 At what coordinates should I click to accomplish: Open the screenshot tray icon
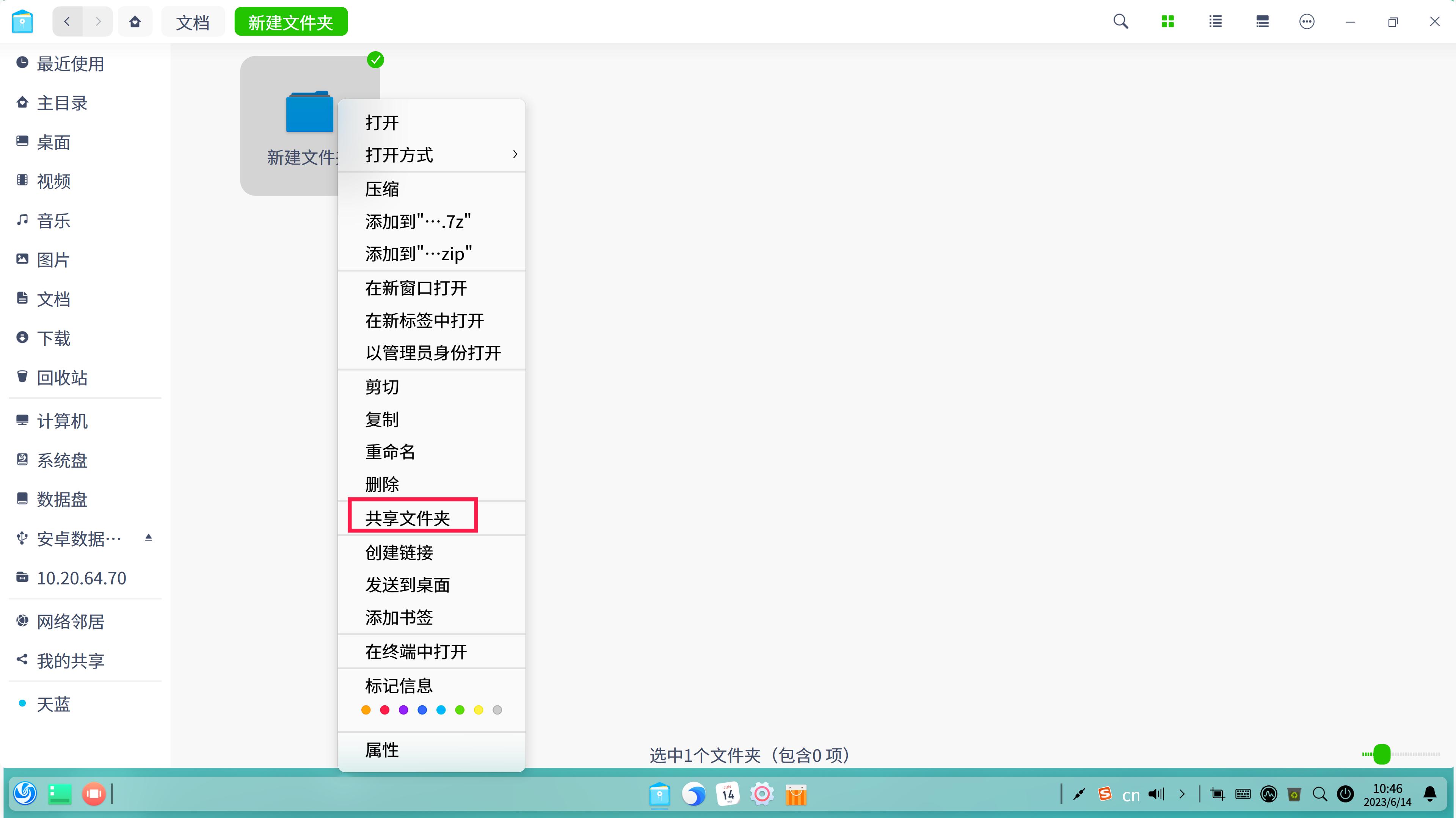[1218, 794]
